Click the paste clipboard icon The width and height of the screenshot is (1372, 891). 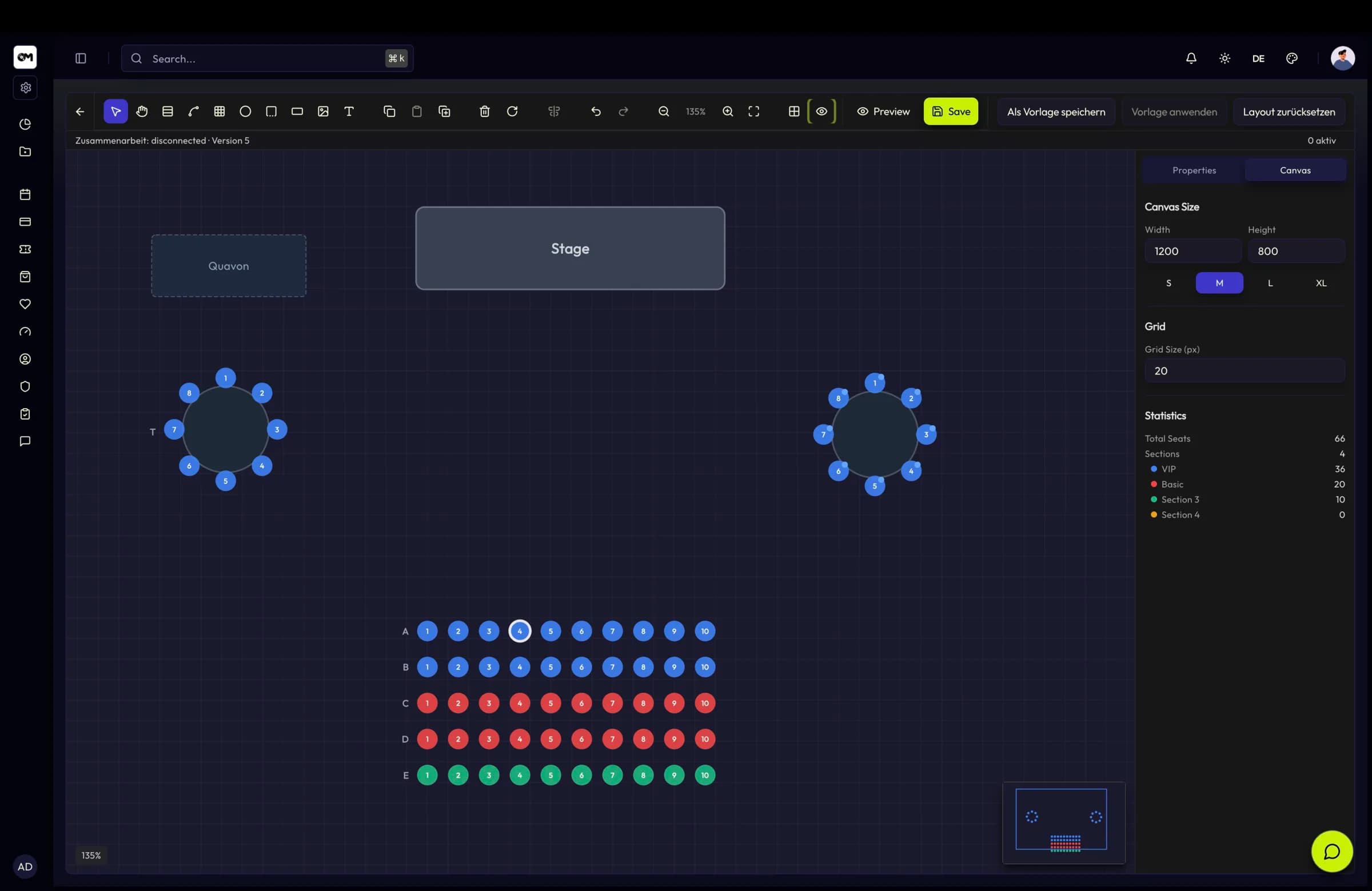[x=417, y=111]
